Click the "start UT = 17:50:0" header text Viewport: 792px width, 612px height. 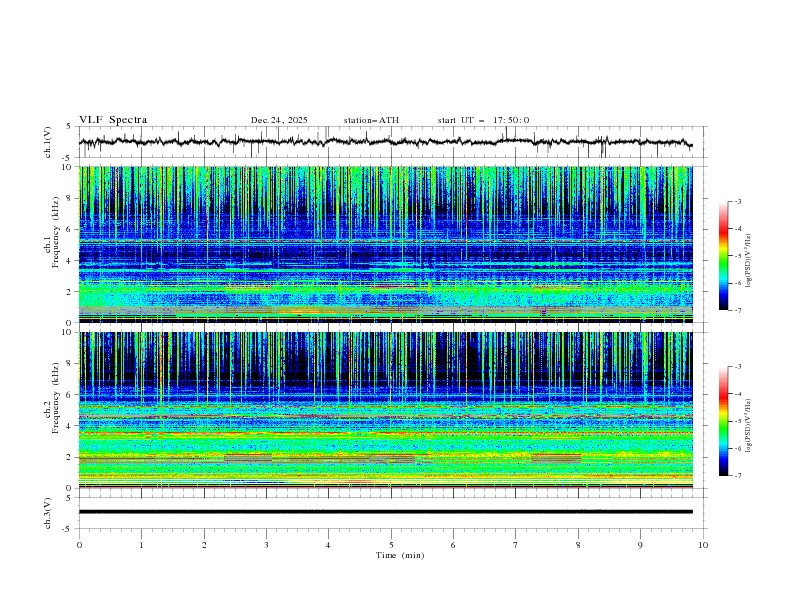click(483, 120)
